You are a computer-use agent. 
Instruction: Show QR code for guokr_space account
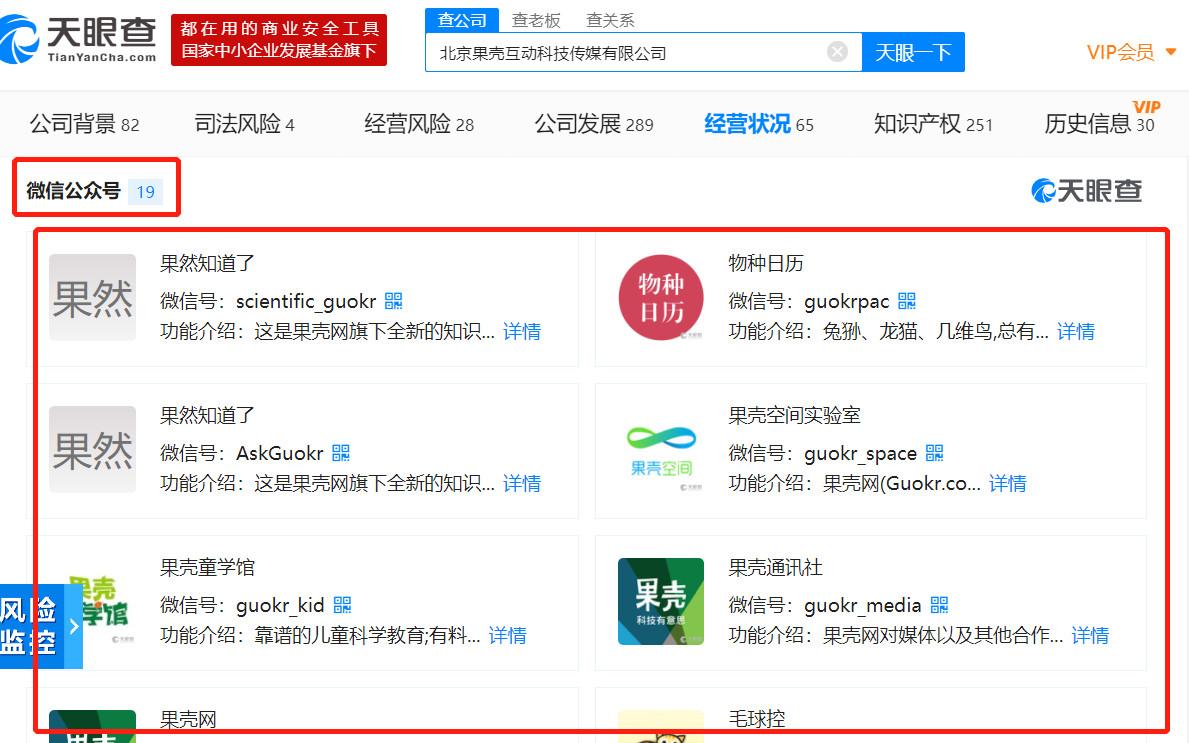934,453
